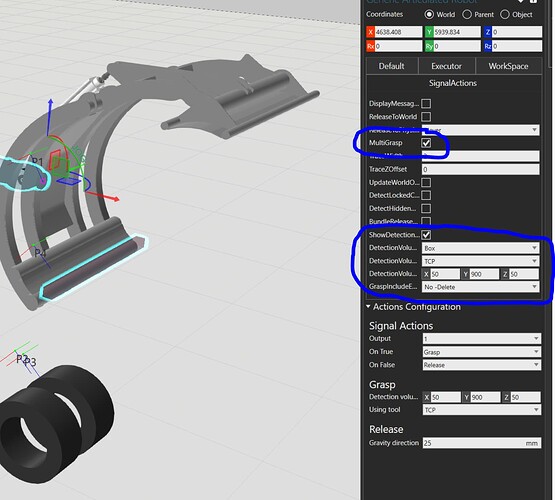Click the Z coordinate field
Image resolution: width=555 pixels, height=500 pixels.
pyautogui.click(x=517, y=32)
